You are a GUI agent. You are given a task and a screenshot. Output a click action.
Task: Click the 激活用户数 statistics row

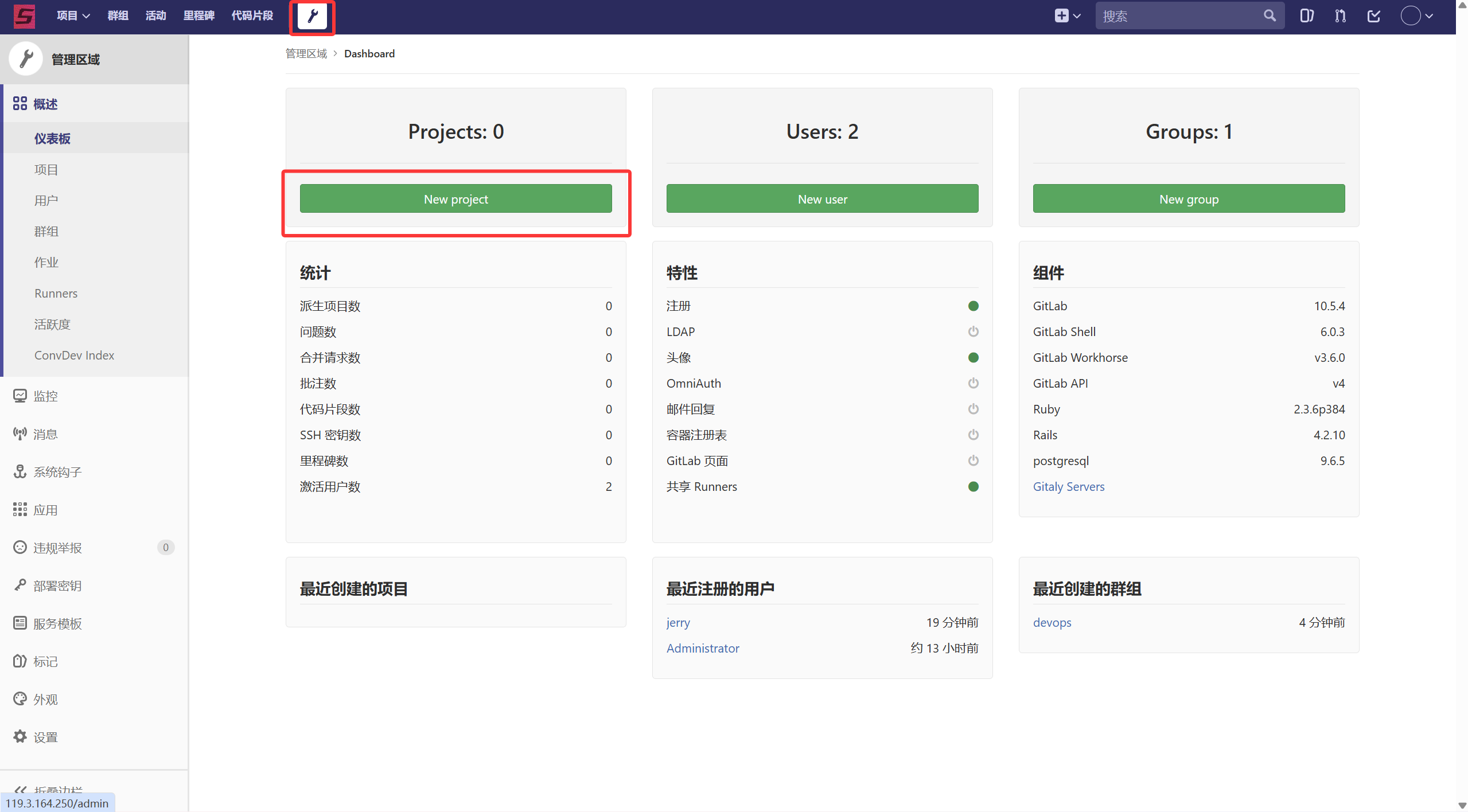coord(455,486)
